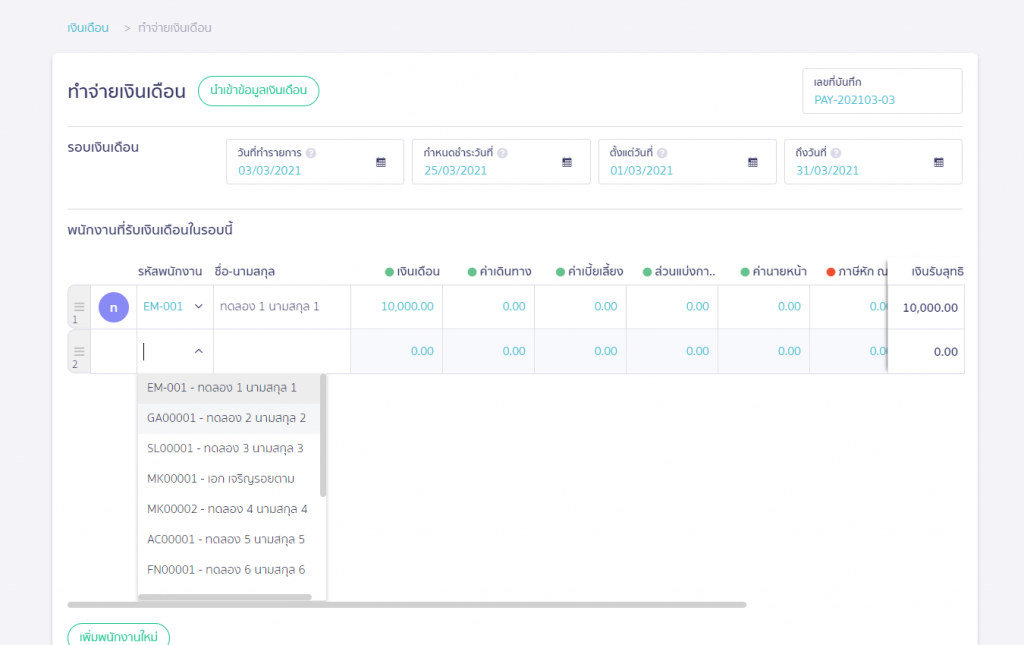Viewport: 1024px width, 645px height.
Task: Open calendar icon for กำหนดชำระวันที่
Action: 567,162
